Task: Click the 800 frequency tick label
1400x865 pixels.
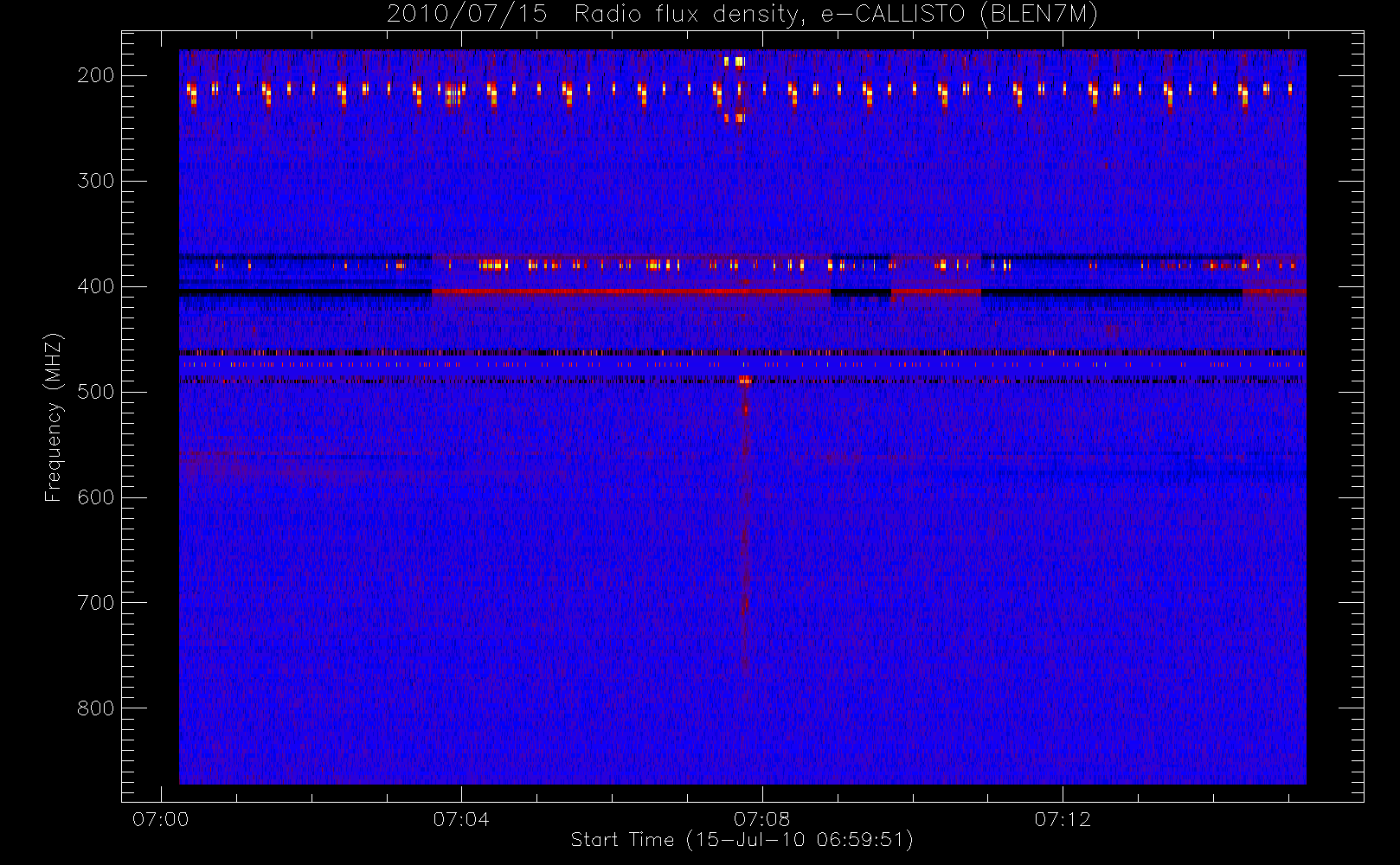Action: click(96, 708)
